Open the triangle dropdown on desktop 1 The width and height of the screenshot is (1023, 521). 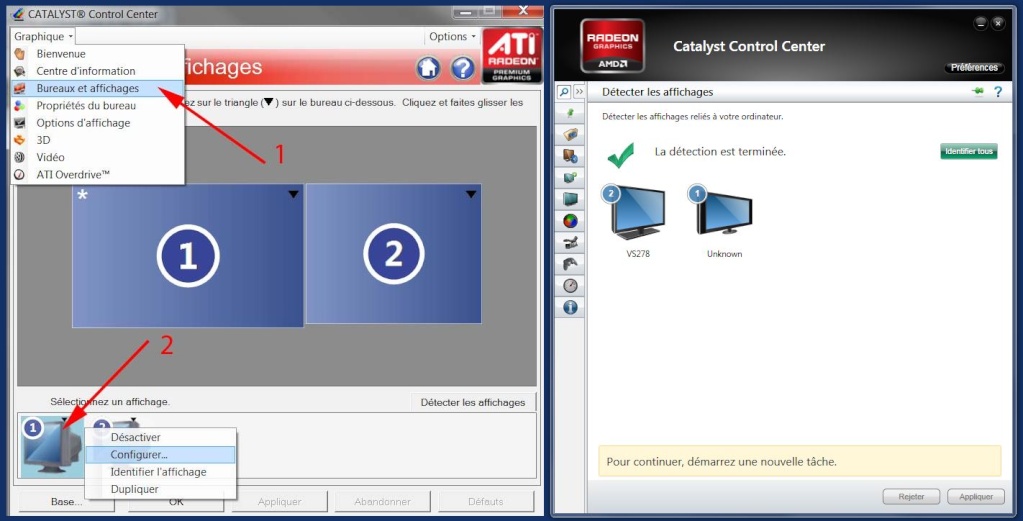(293, 194)
